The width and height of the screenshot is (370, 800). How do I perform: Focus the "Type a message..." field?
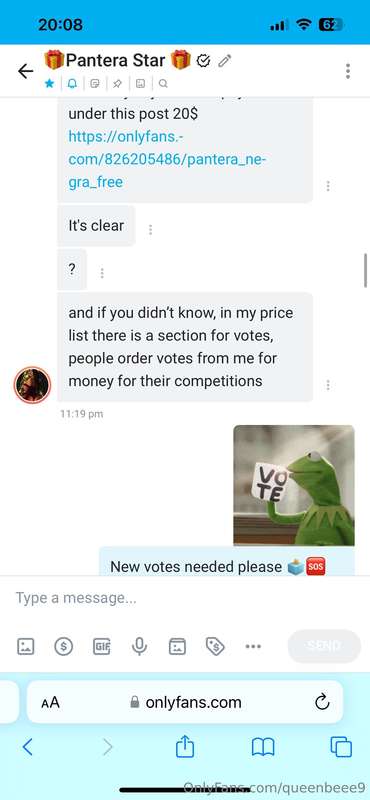(x=185, y=597)
